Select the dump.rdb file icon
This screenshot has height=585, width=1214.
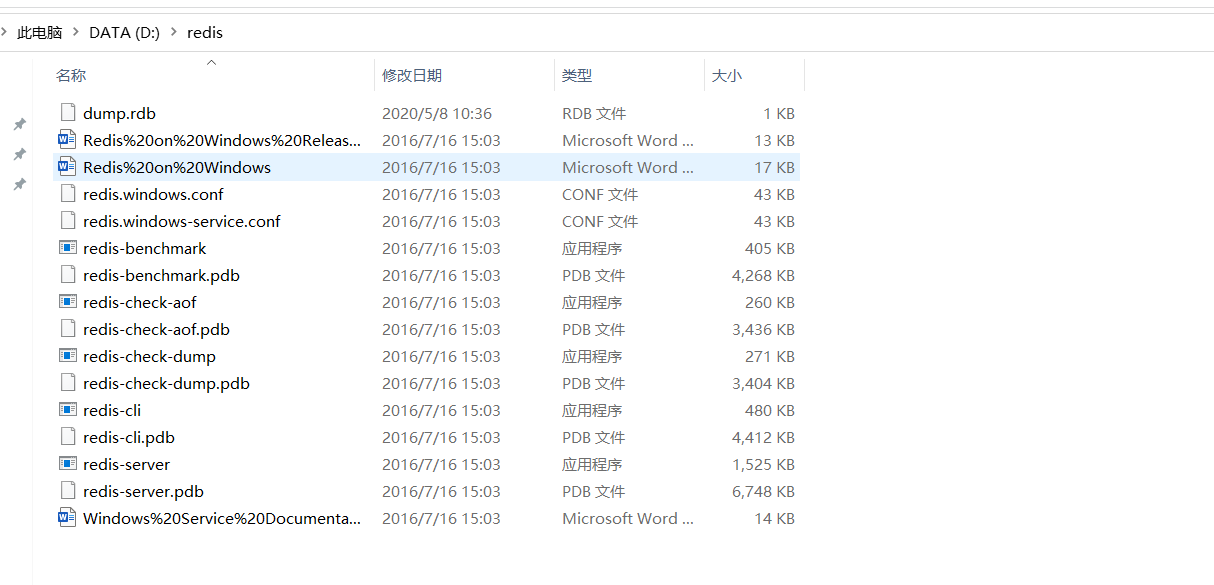click(x=68, y=113)
